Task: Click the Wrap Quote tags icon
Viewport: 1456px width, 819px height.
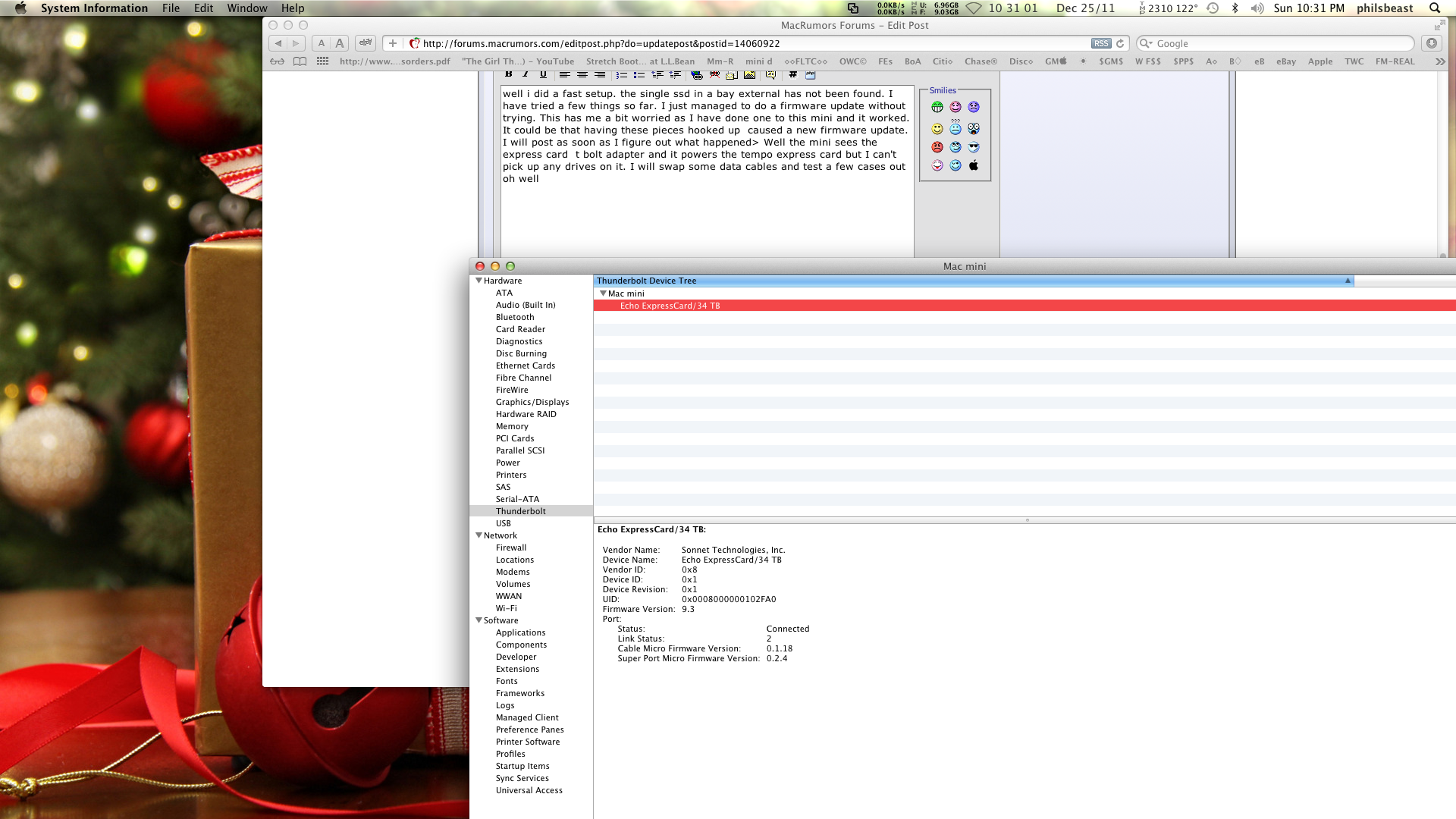Action: [770, 74]
